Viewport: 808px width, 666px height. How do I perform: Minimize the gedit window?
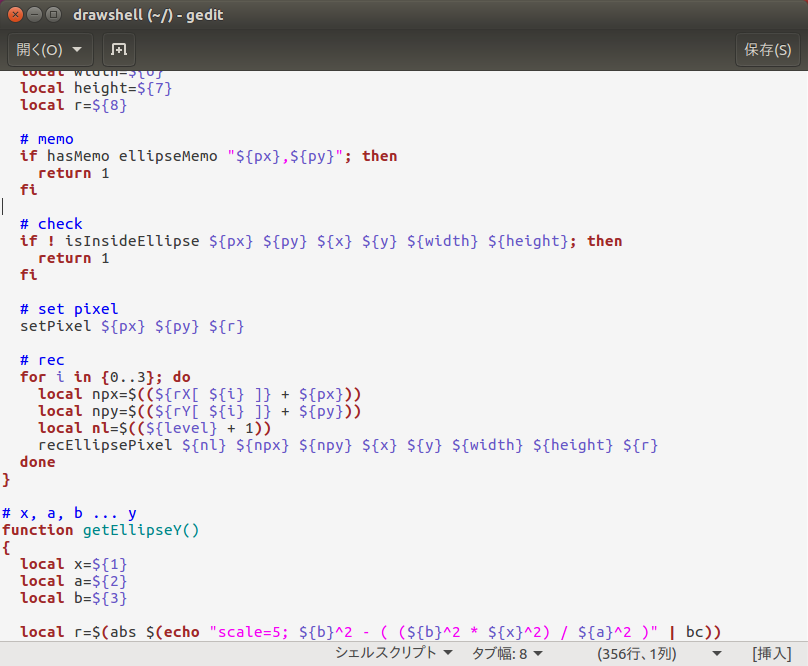pos(36,15)
